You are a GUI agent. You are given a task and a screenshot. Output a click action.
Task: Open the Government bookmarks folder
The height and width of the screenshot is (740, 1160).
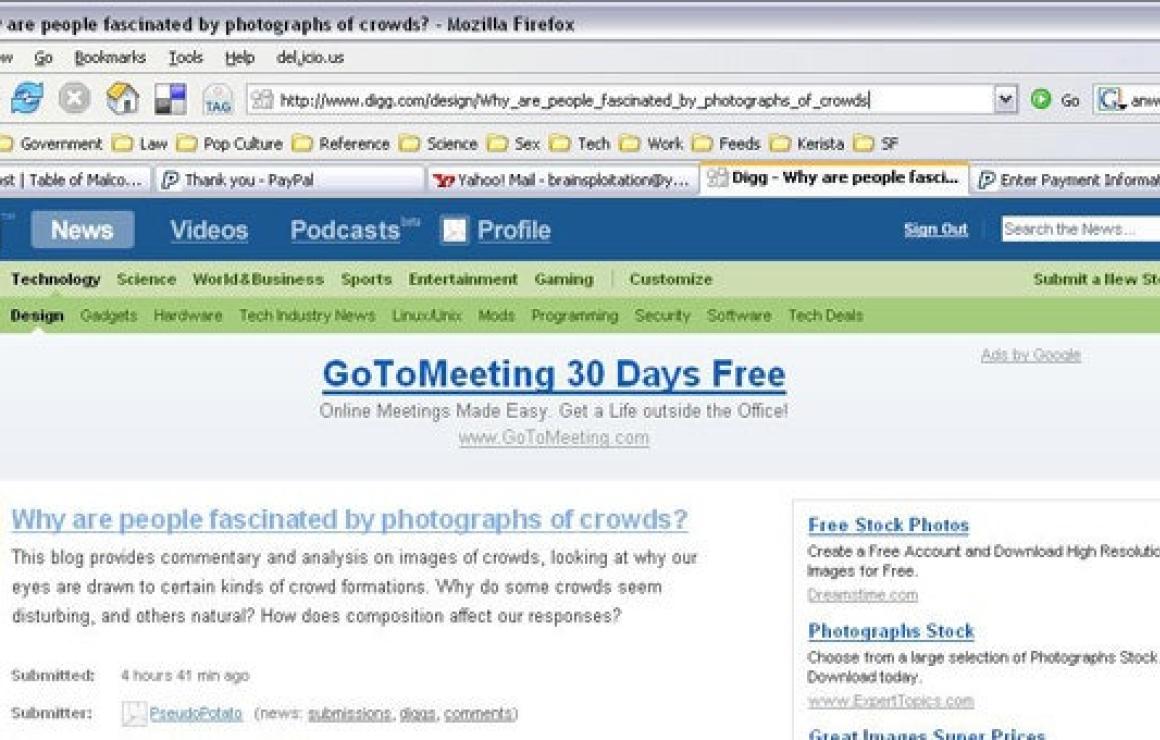(50, 144)
